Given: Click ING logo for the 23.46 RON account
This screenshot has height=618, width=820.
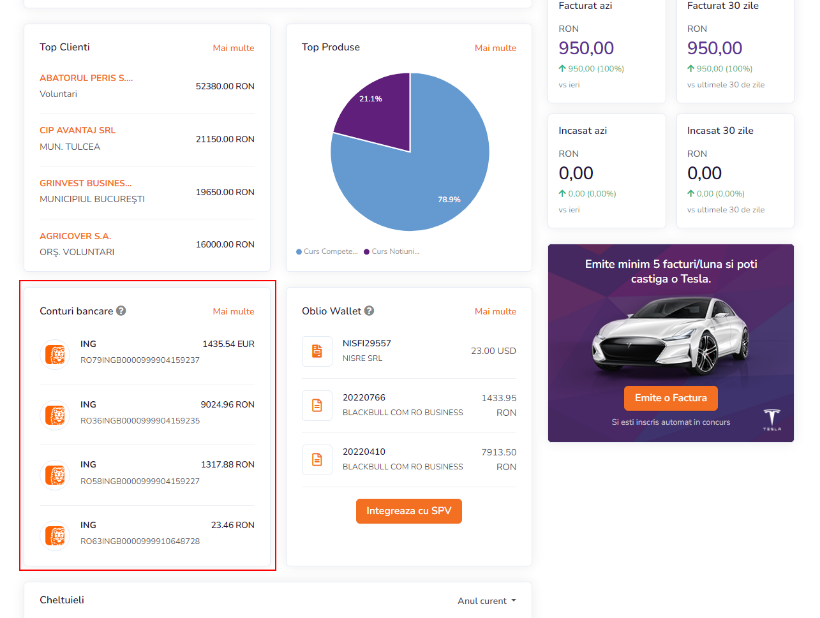Looking at the screenshot, I should pyautogui.click(x=55, y=536).
